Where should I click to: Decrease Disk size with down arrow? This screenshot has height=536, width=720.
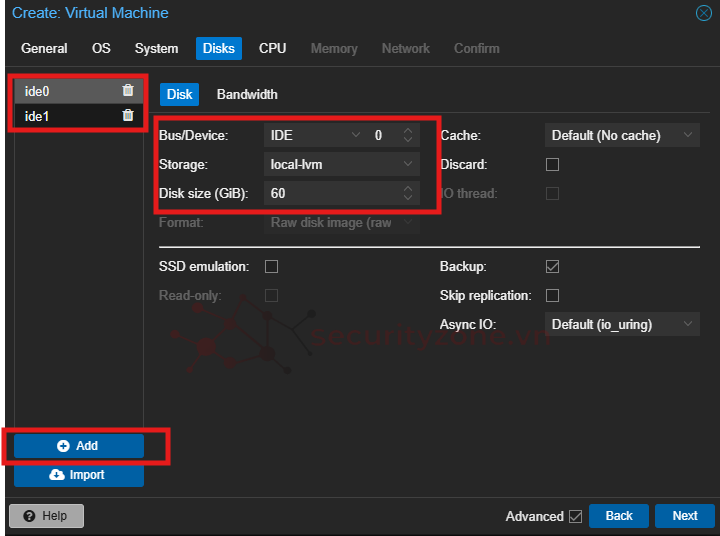tap(408, 198)
